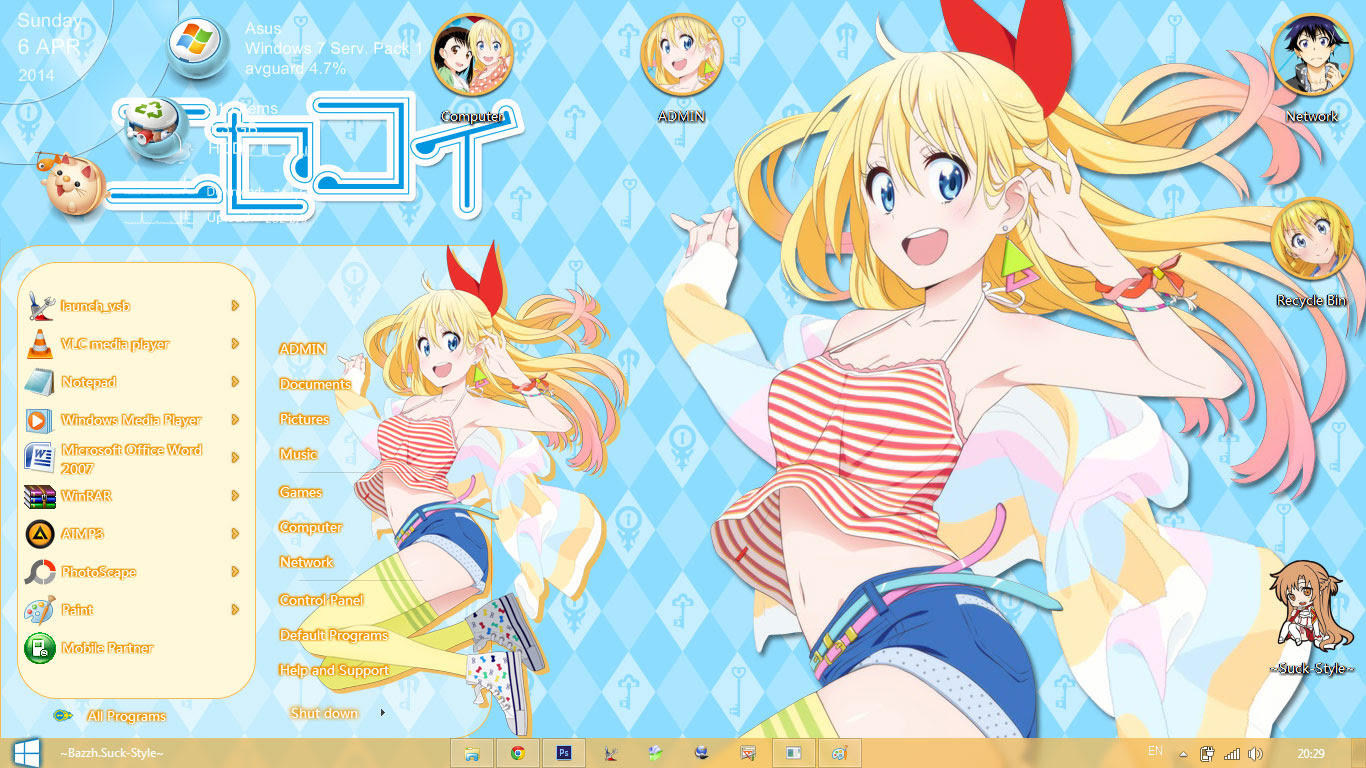Open Help and Support from Start menu
The width and height of the screenshot is (1366, 768).
click(334, 671)
